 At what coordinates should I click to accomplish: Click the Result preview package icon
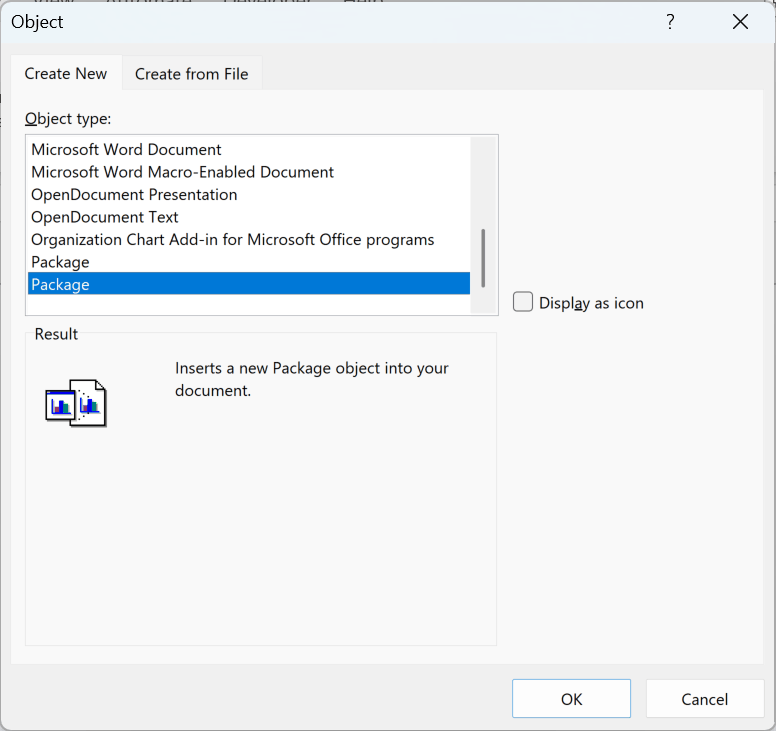(76, 403)
